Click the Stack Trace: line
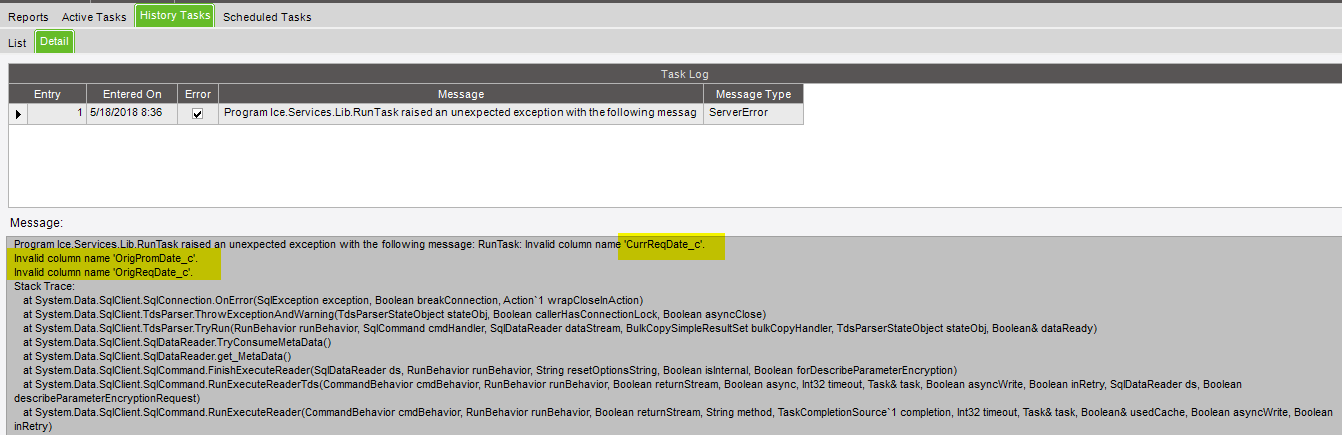 44,286
